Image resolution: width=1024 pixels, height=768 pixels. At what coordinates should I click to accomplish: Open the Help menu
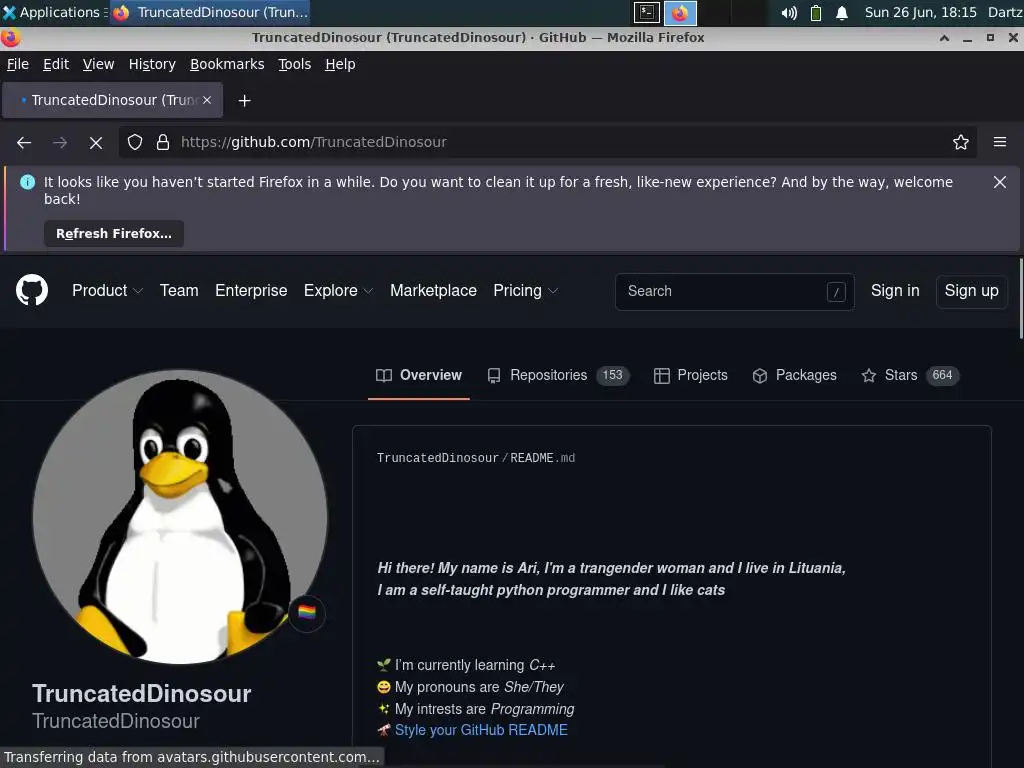(340, 64)
